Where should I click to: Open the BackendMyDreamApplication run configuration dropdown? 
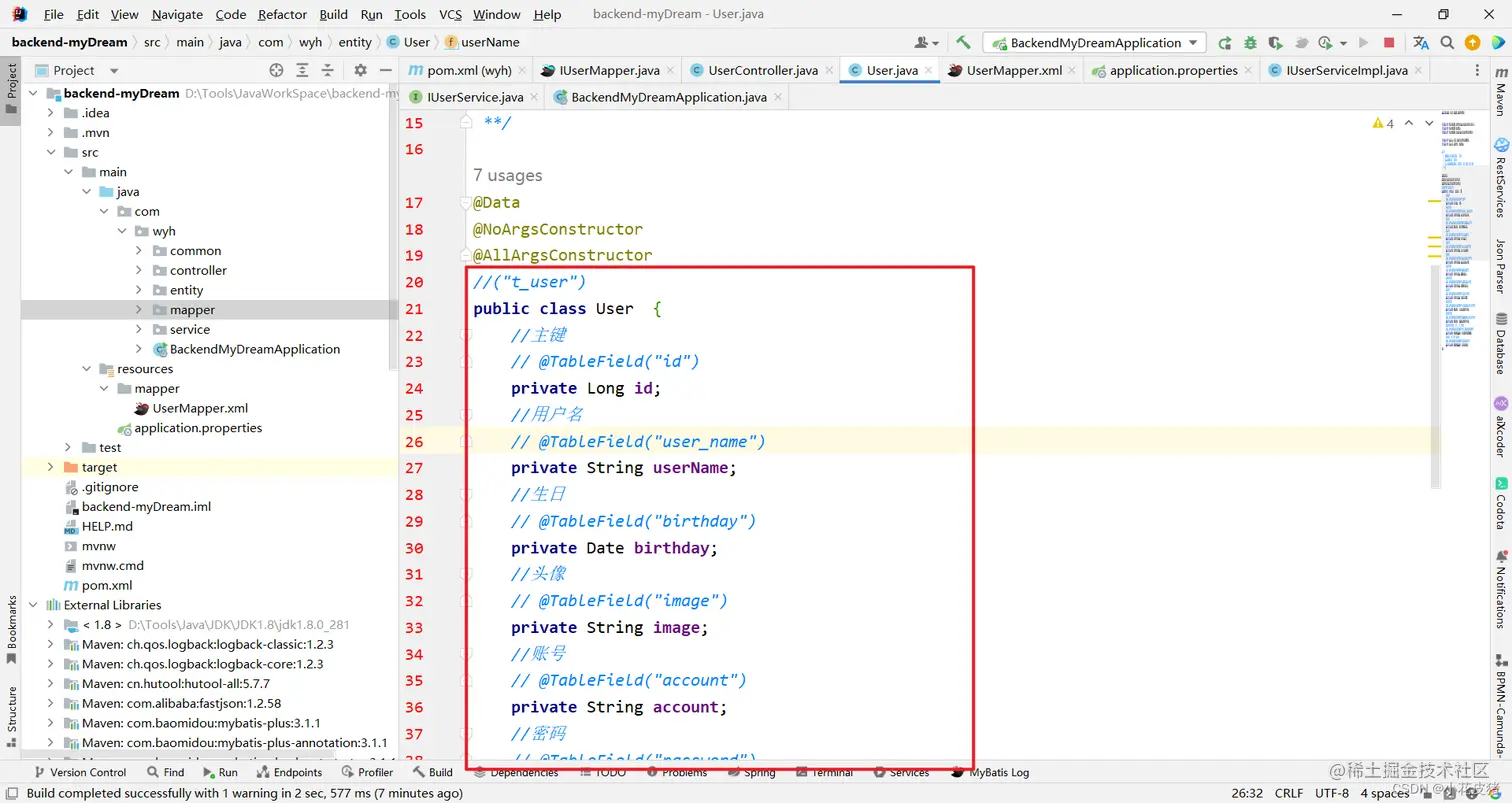(x=1094, y=42)
